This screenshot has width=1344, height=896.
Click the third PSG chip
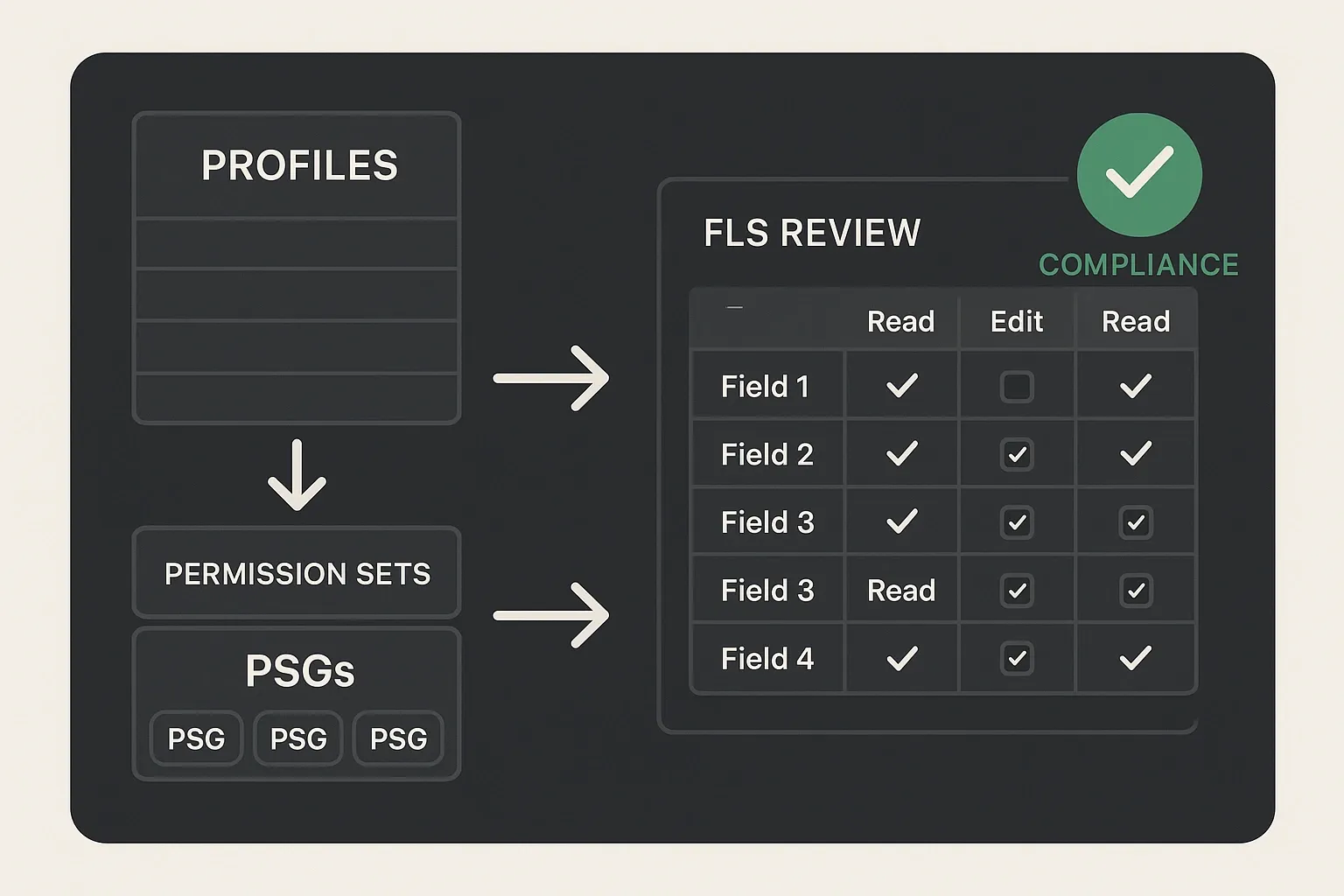[x=398, y=739]
